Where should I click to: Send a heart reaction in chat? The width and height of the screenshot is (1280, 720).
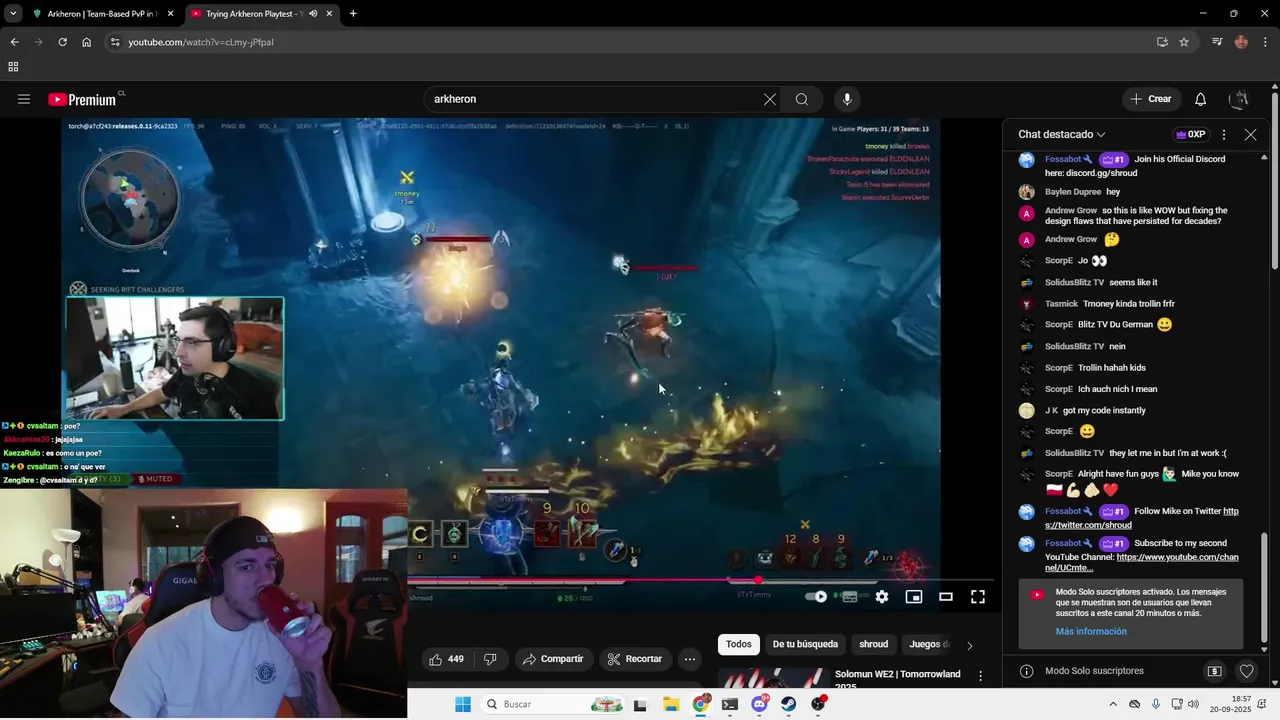tap(1246, 671)
